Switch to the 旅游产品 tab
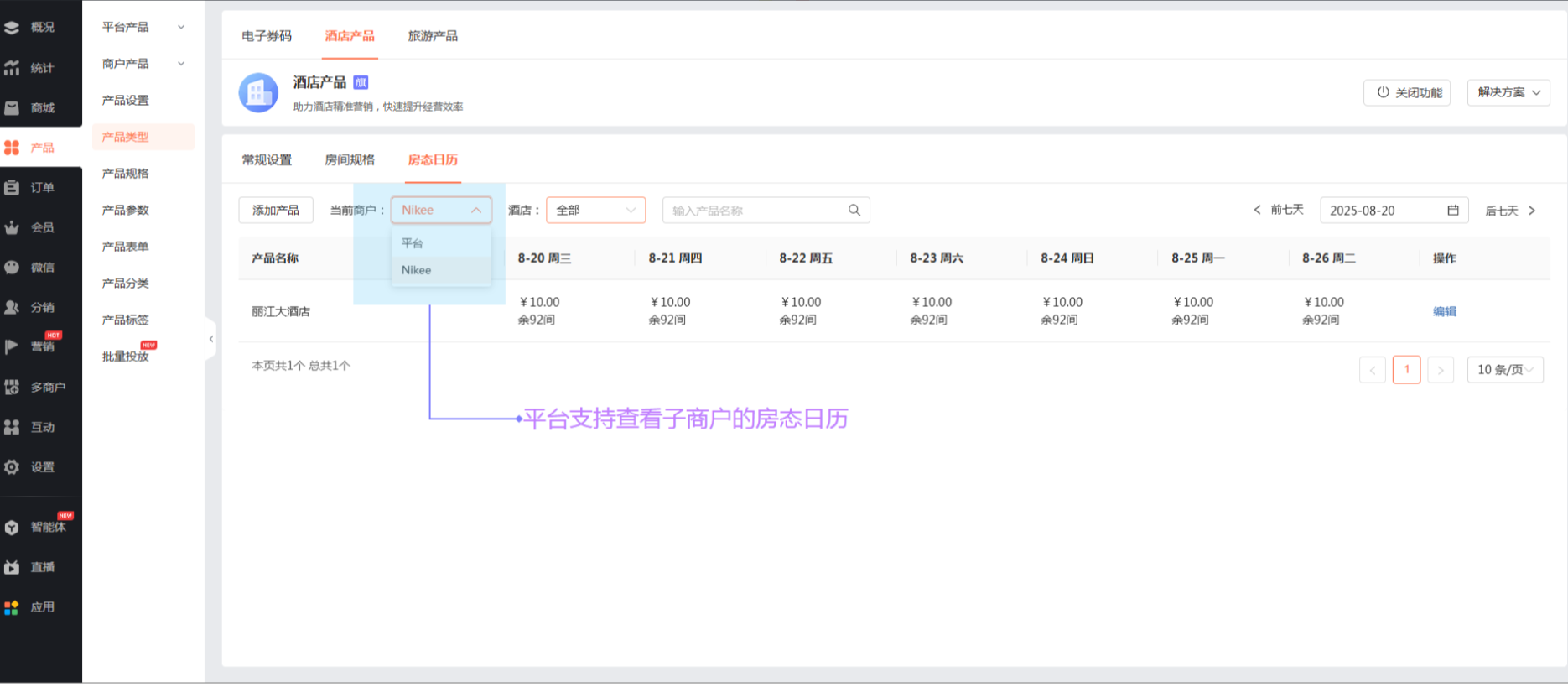Image resolution: width=1568 pixels, height=687 pixels. point(433,36)
